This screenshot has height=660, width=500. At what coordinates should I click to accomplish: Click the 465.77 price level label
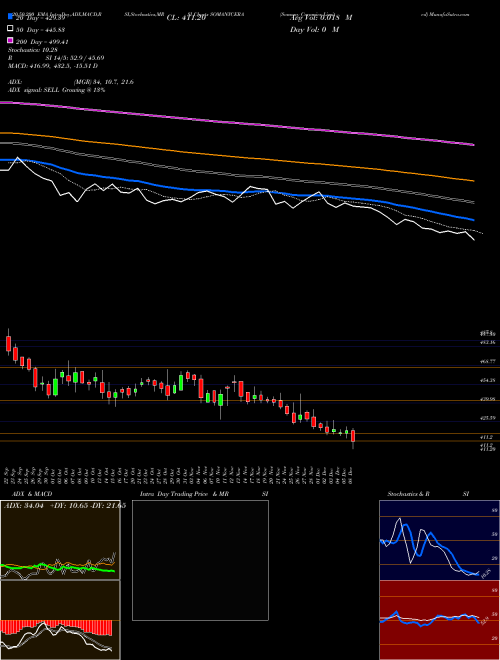[x=489, y=361]
